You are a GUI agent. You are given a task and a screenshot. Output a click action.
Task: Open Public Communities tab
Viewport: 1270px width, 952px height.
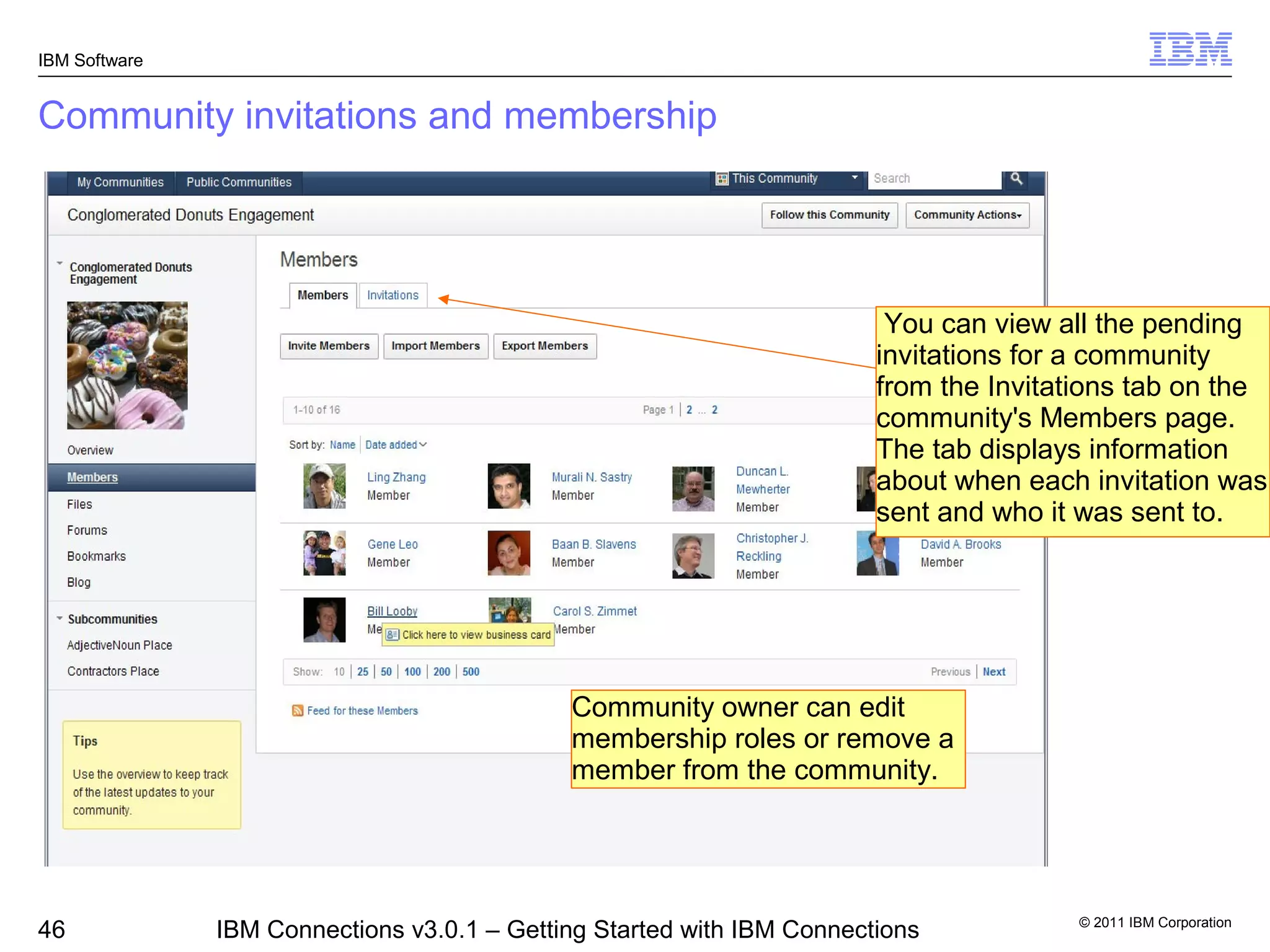pos(239,182)
